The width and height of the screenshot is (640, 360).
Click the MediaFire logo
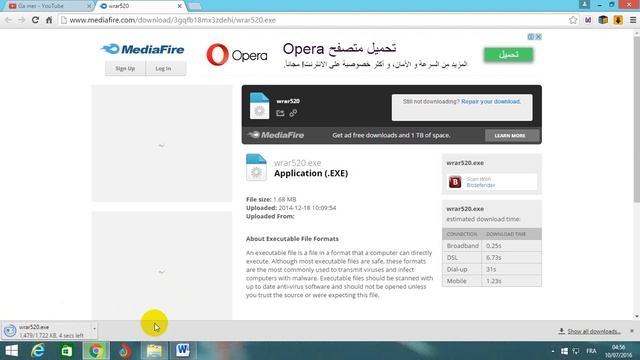click(142, 49)
